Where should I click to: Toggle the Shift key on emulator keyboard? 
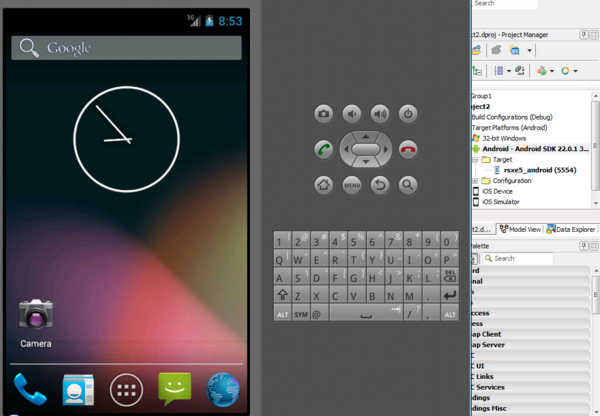click(x=283, y=295)
